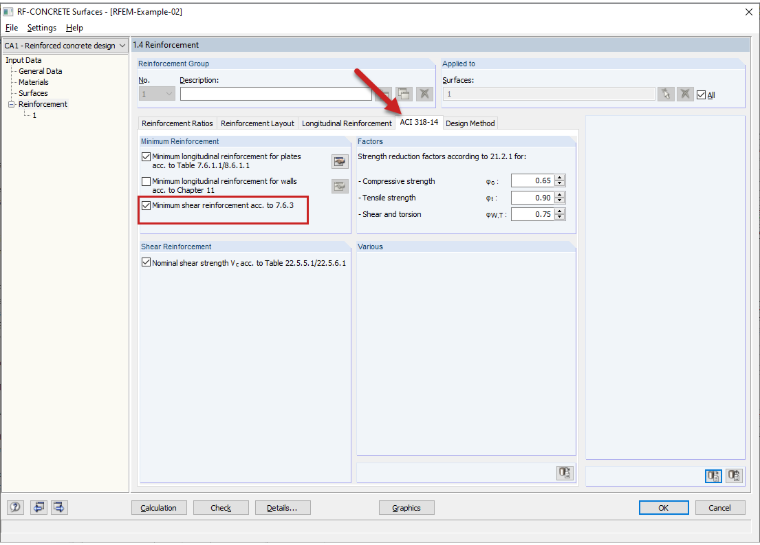Click the copy reinforcement group icon
This screenshot has height=545, width=760.
(404, 94)
